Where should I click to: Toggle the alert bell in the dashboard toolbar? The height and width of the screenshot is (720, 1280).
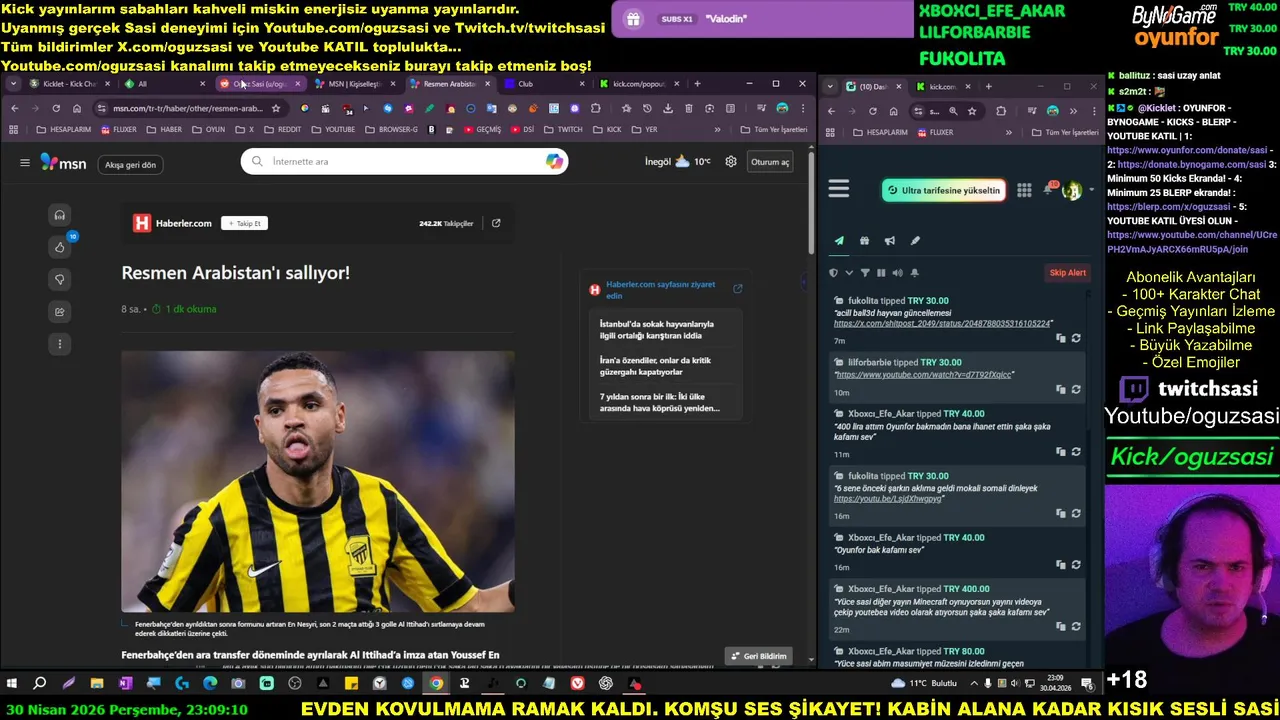[914, 272]
